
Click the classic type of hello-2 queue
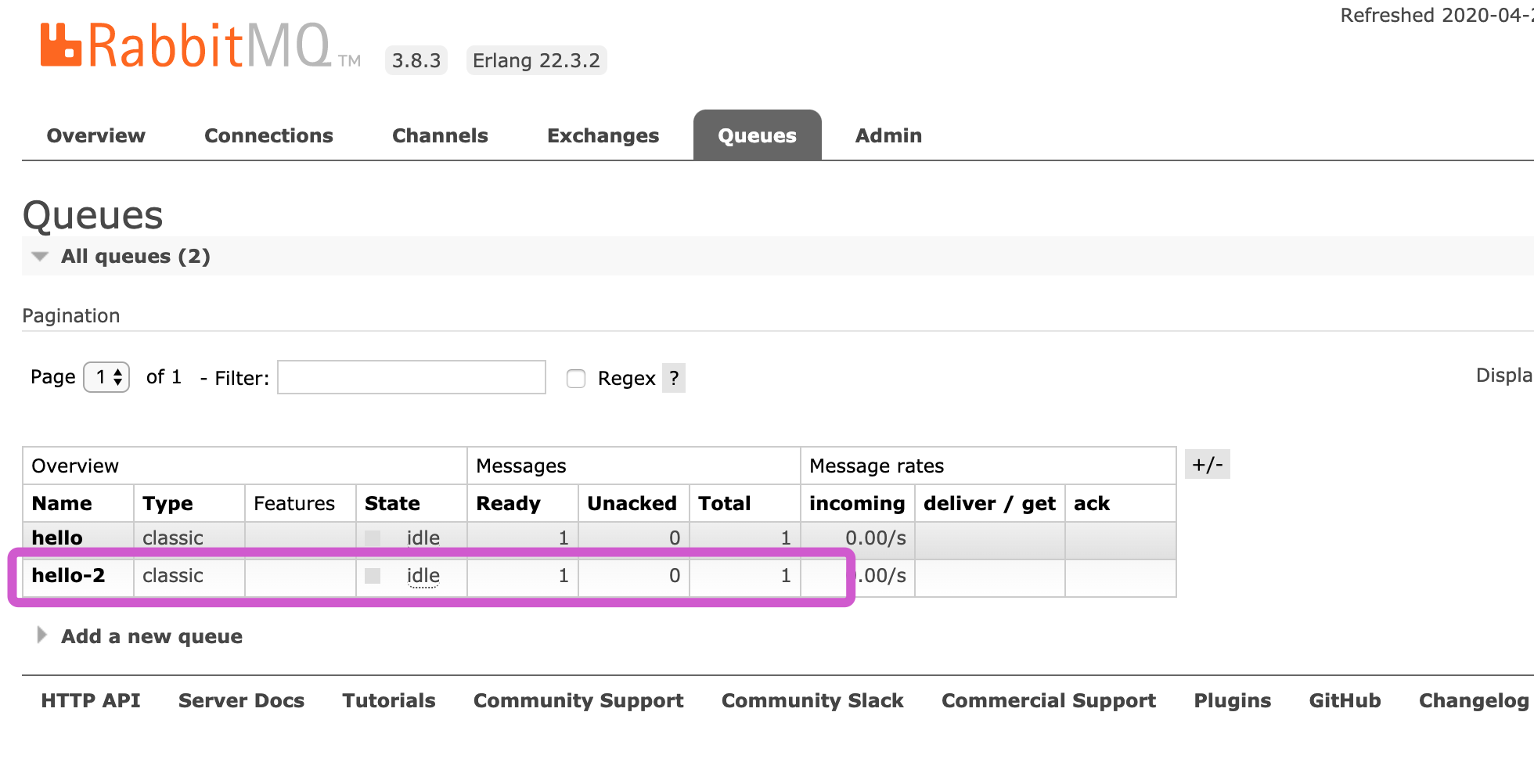point(173,575)
